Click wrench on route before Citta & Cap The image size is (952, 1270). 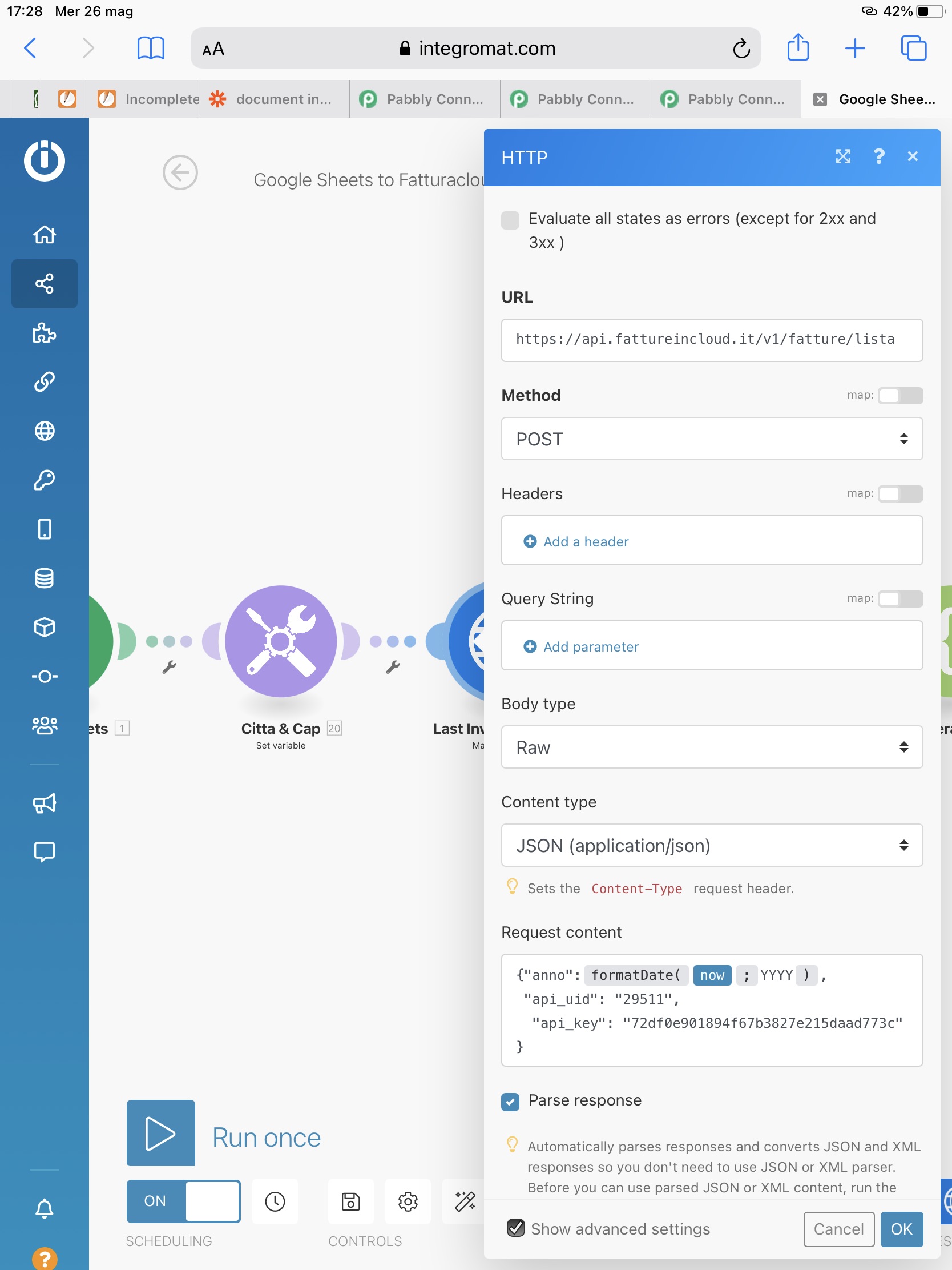pyautogui.click(x=169, y=667)
